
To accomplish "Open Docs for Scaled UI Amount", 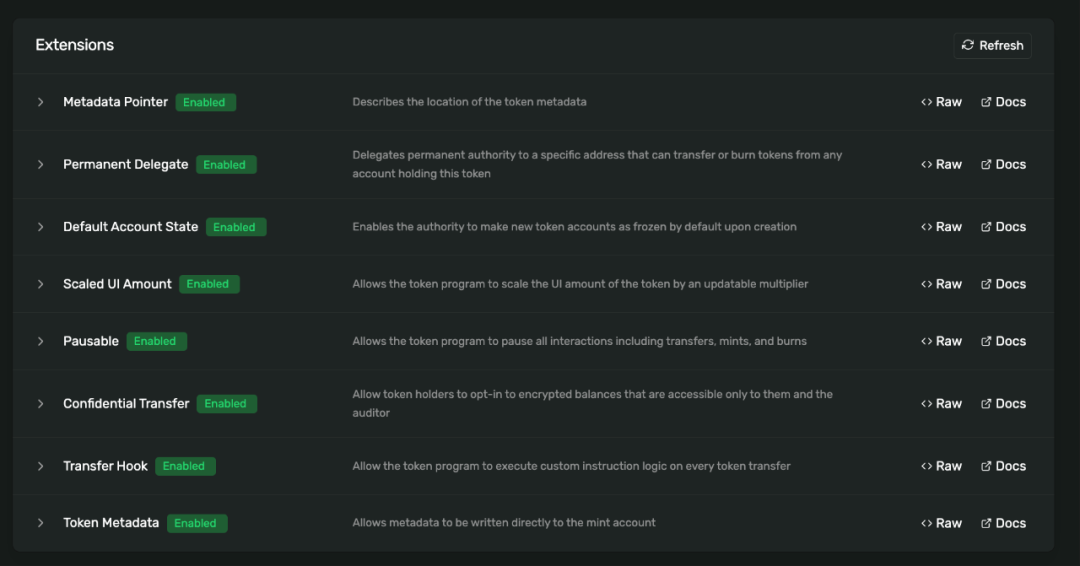I will [x=1003, y=284].
